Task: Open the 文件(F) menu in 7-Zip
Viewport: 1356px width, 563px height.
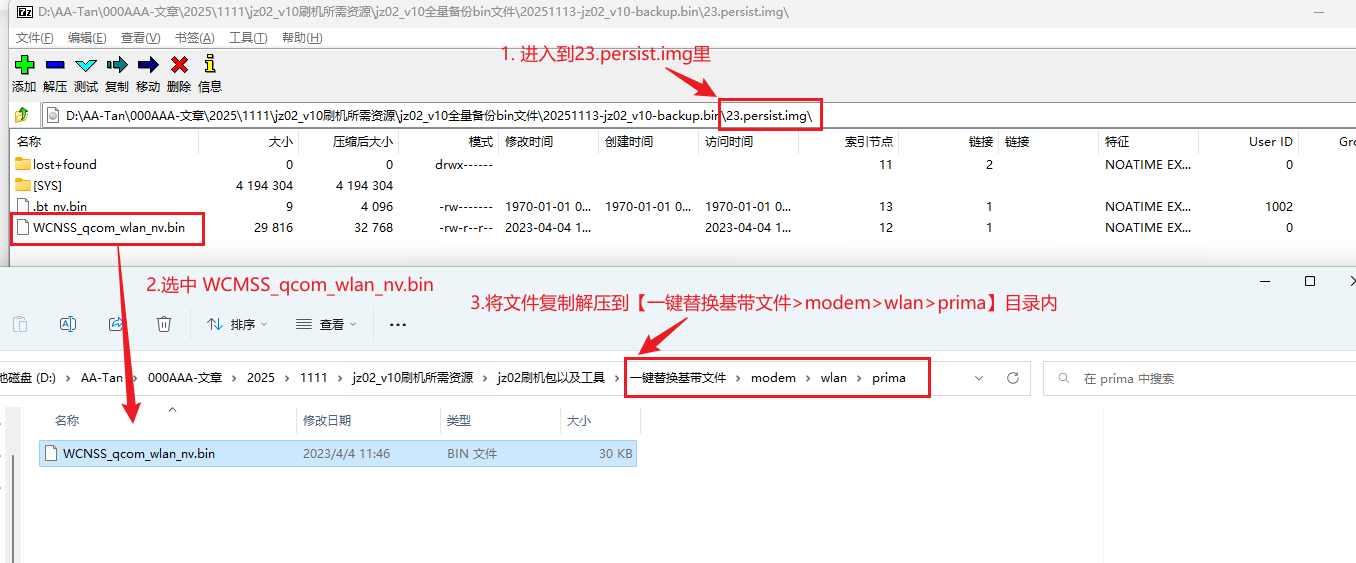Action: tap(34, 37)
